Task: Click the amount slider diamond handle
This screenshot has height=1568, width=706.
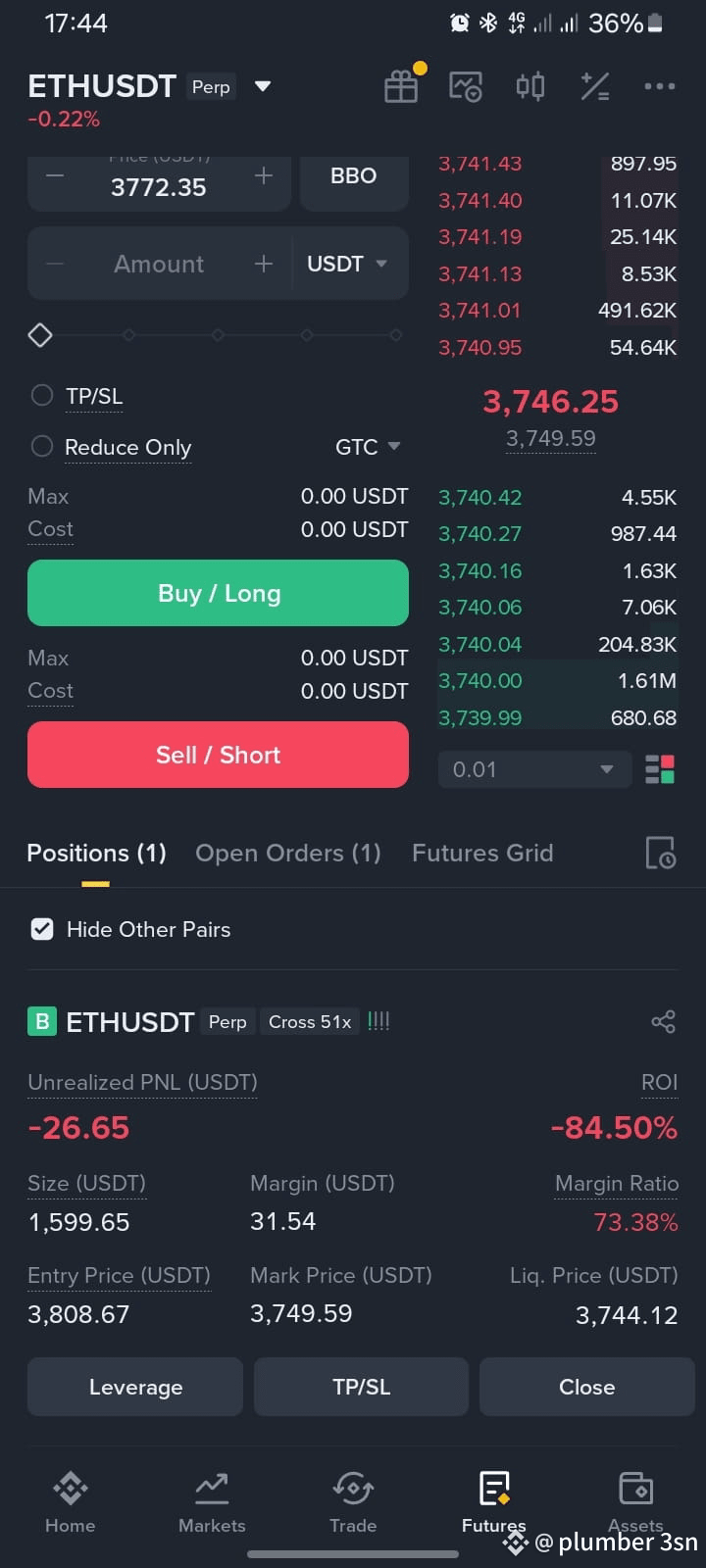Action: [x=40, y=335]
